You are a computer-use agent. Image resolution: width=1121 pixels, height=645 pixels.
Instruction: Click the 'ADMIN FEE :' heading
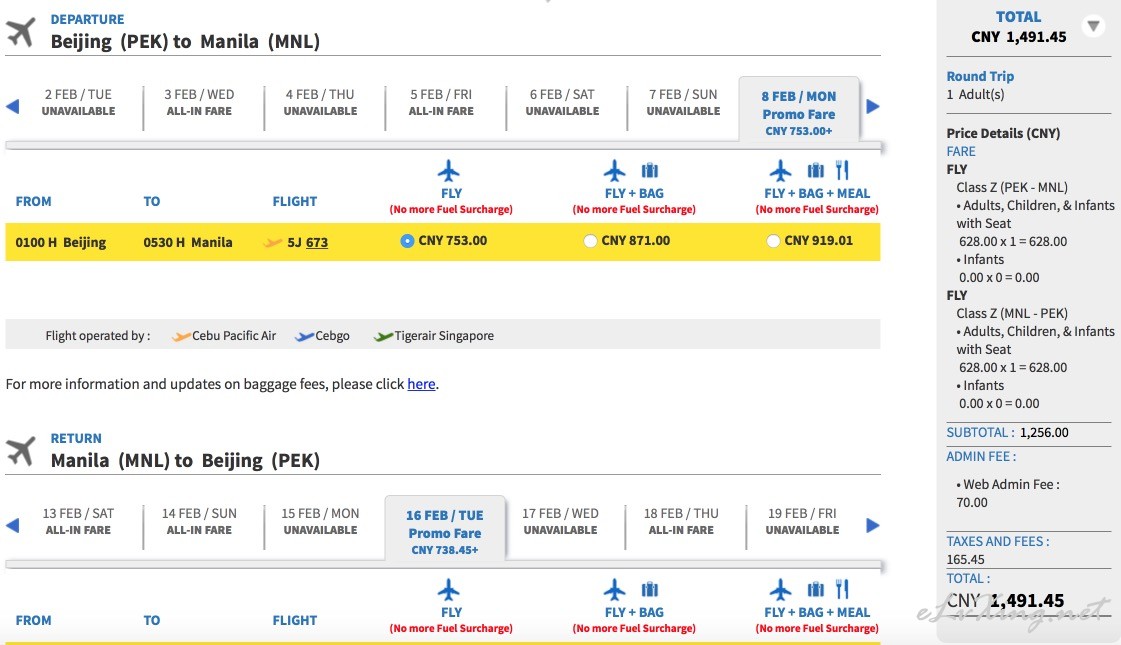point(981,456)
